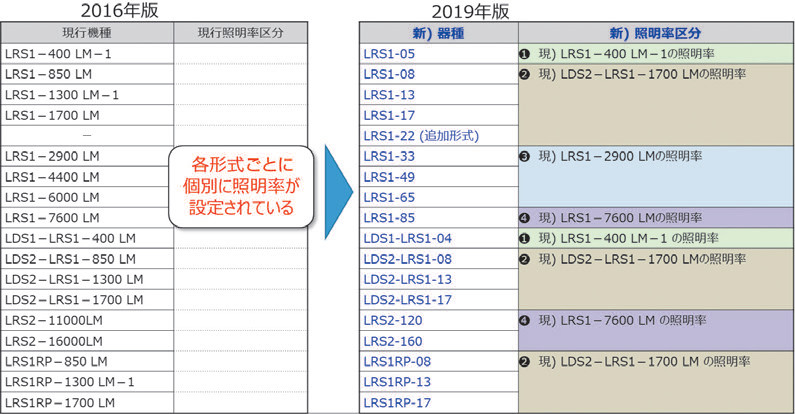Viewport: 795px width, 414px height.
Task: Select the ❶ marker in the LDS1-LRS1-04 row
Action: point(525,238)
